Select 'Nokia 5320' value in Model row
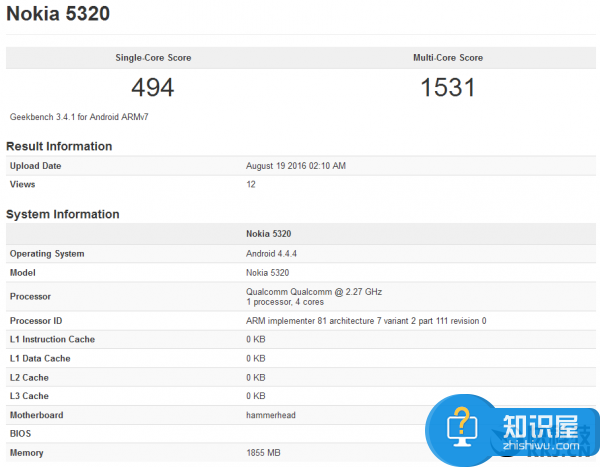Viewport: 600px width, 467px height. click(267, 273)
